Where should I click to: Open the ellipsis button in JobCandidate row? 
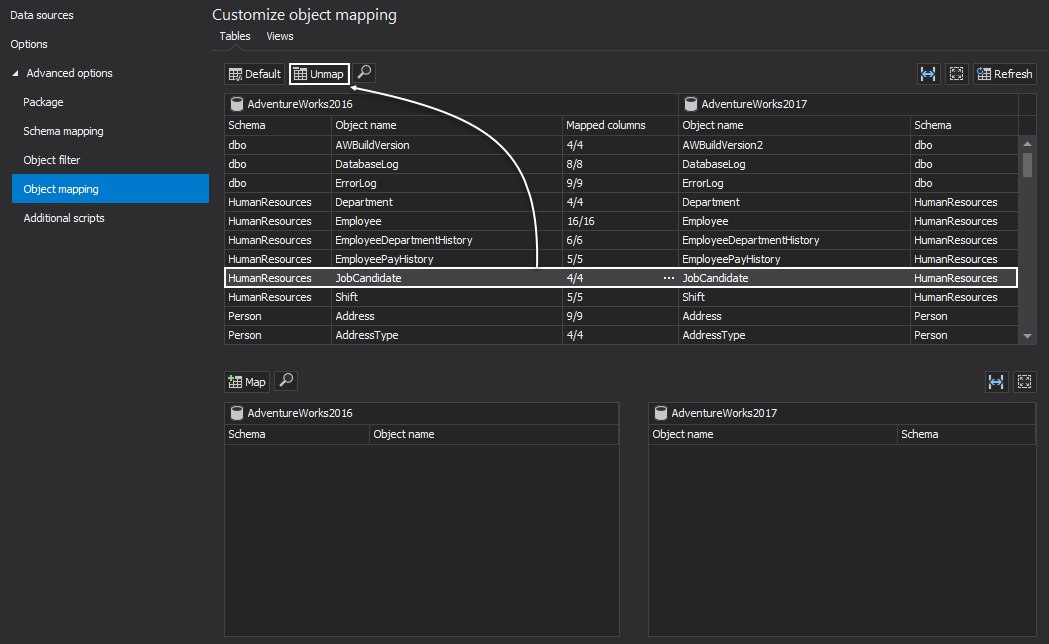668,278
